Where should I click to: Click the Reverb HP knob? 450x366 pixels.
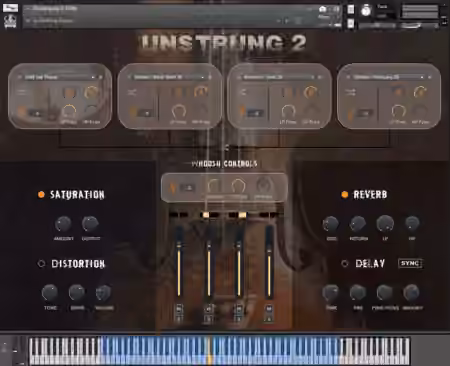[x=412, y=223]
